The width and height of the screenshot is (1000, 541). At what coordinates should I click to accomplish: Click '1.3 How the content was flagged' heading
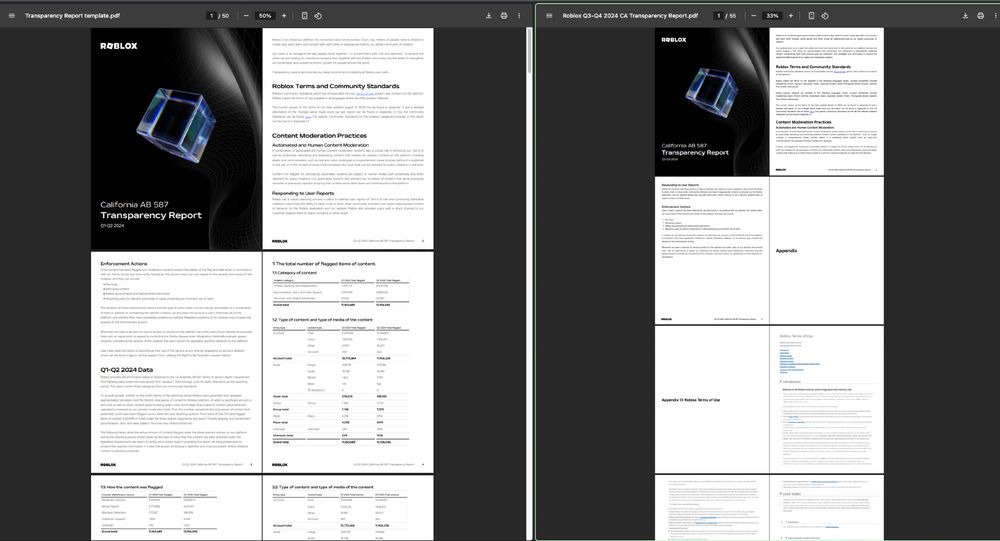pos(131,487)
